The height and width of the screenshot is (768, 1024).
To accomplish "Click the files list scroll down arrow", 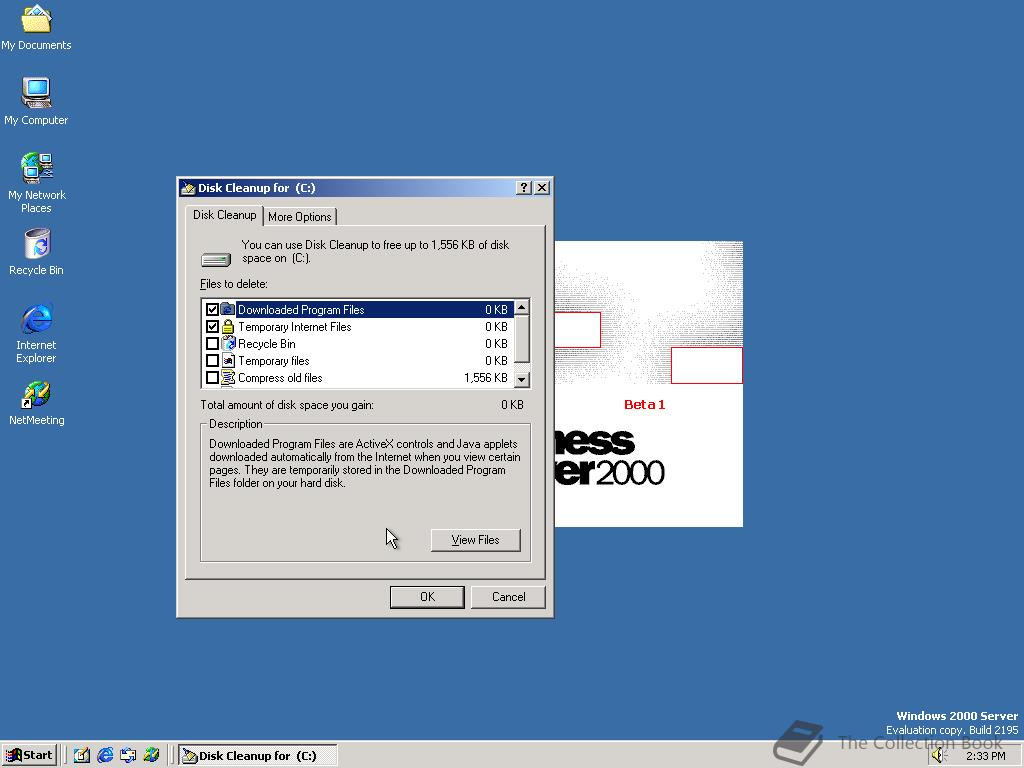I will [x=521, y=379].
